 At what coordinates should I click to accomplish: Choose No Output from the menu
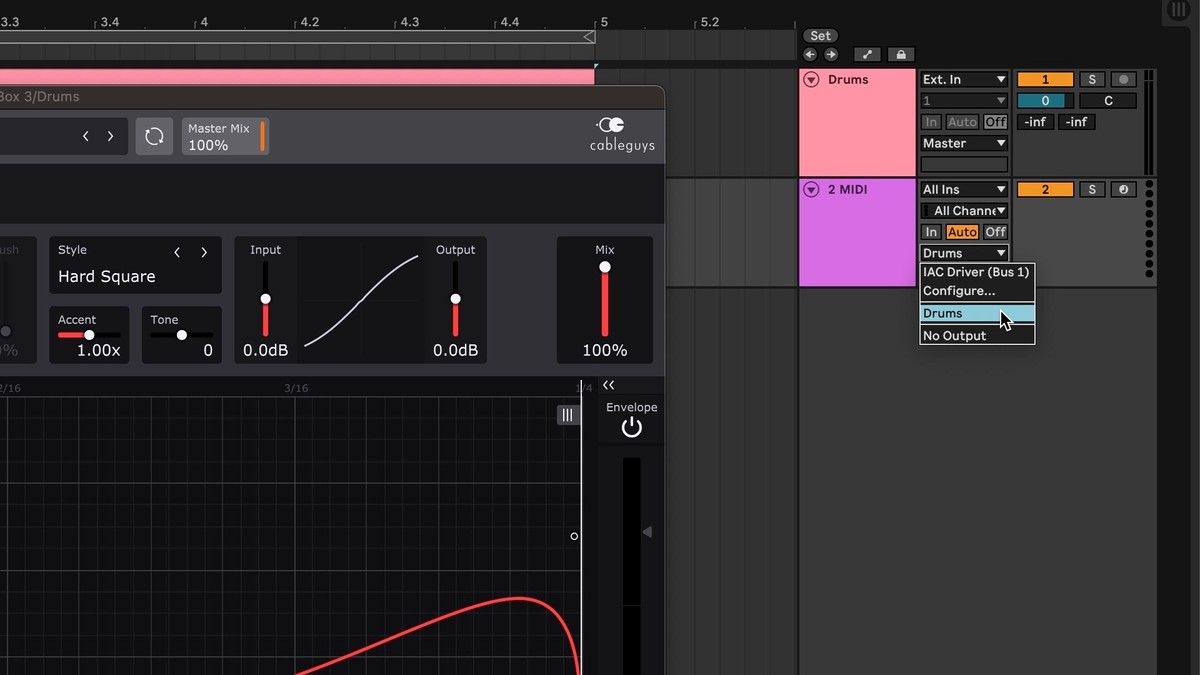click(x=954, y=336)
